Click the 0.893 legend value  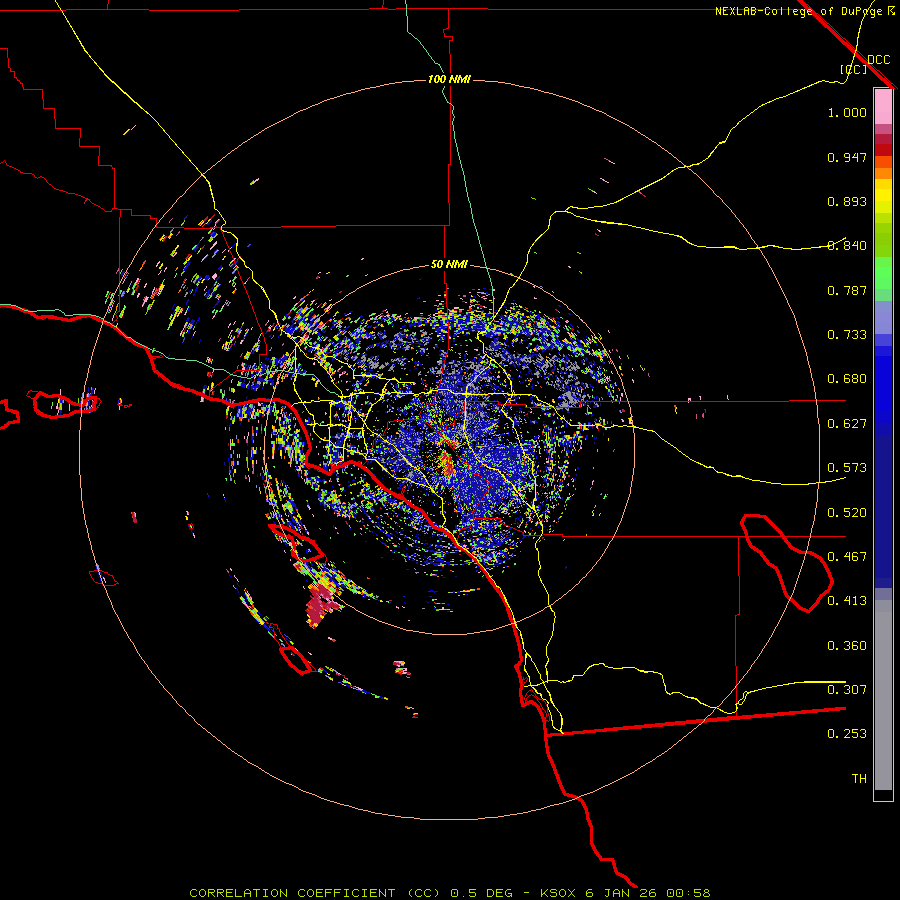tap(847, 201)
